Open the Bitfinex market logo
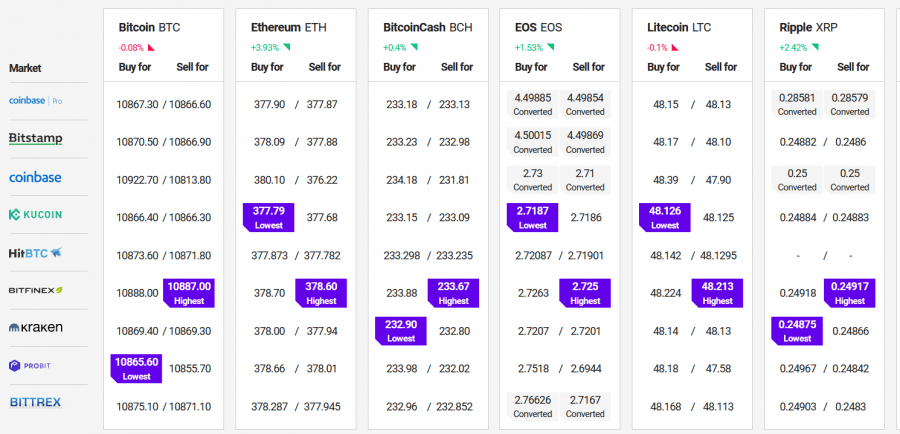 (36, 290)
